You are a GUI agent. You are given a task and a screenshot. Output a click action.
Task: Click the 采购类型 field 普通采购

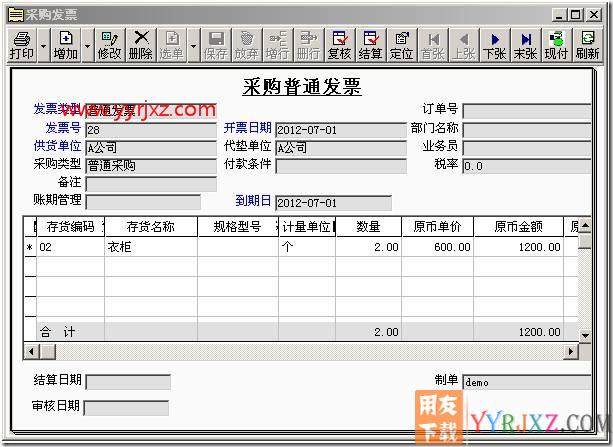click(x=151, y=166)
